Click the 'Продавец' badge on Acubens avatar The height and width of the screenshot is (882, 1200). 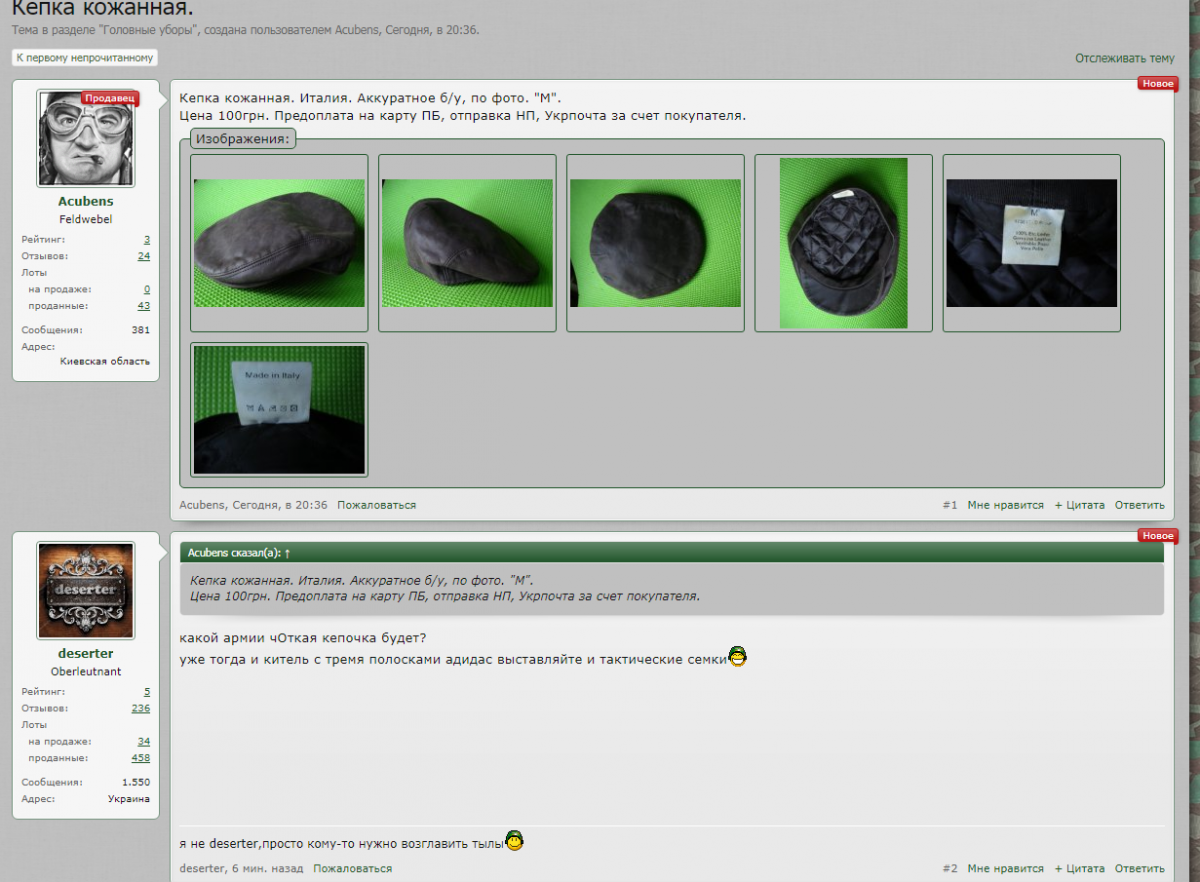pos(109,98)
